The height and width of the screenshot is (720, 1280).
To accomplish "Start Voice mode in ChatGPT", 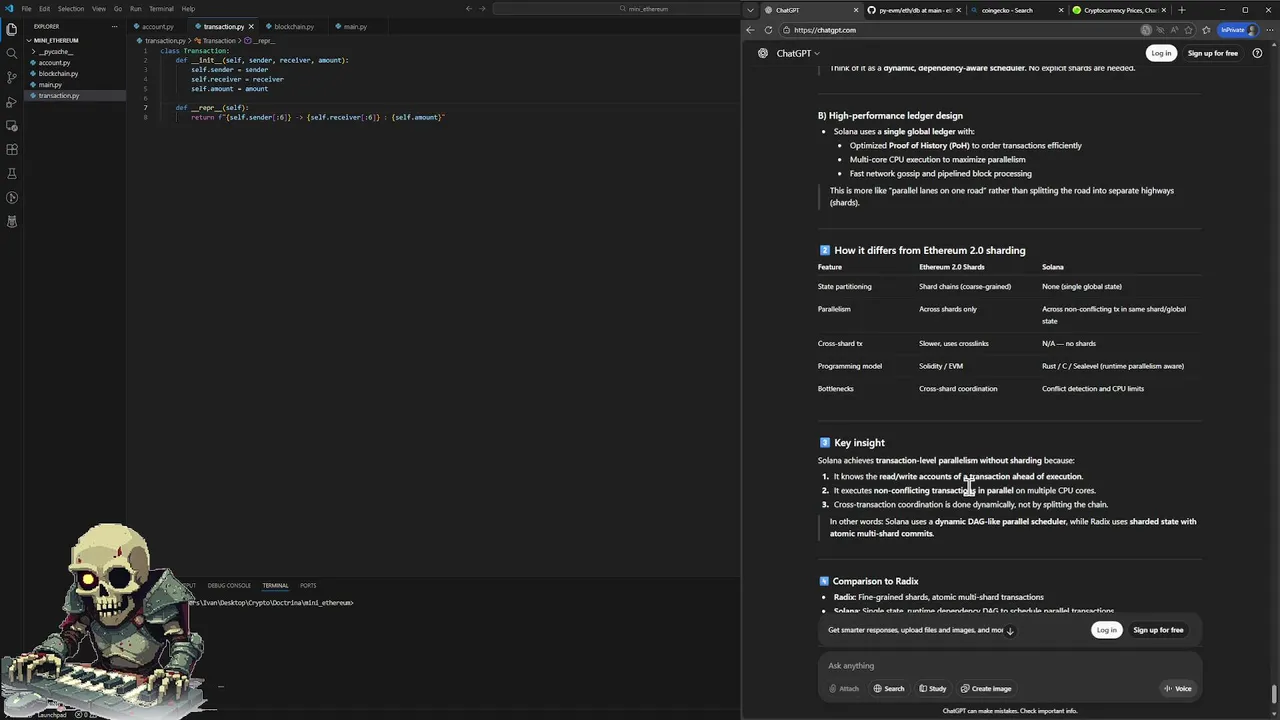I will point(1177,688).
